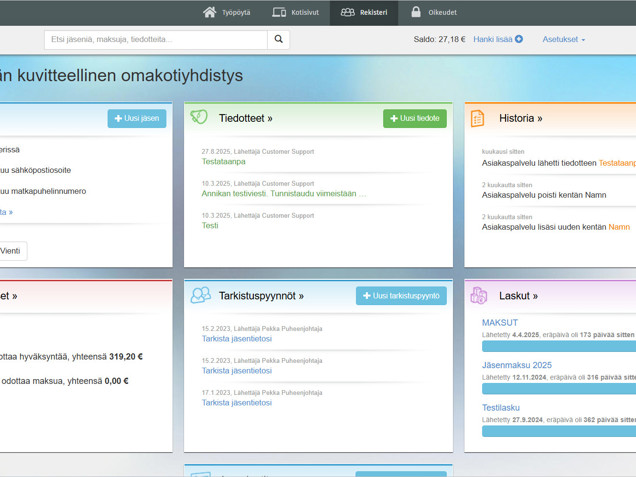Click the Uusi jäsen button
636x477 pixels.
[x=137, y=118]
